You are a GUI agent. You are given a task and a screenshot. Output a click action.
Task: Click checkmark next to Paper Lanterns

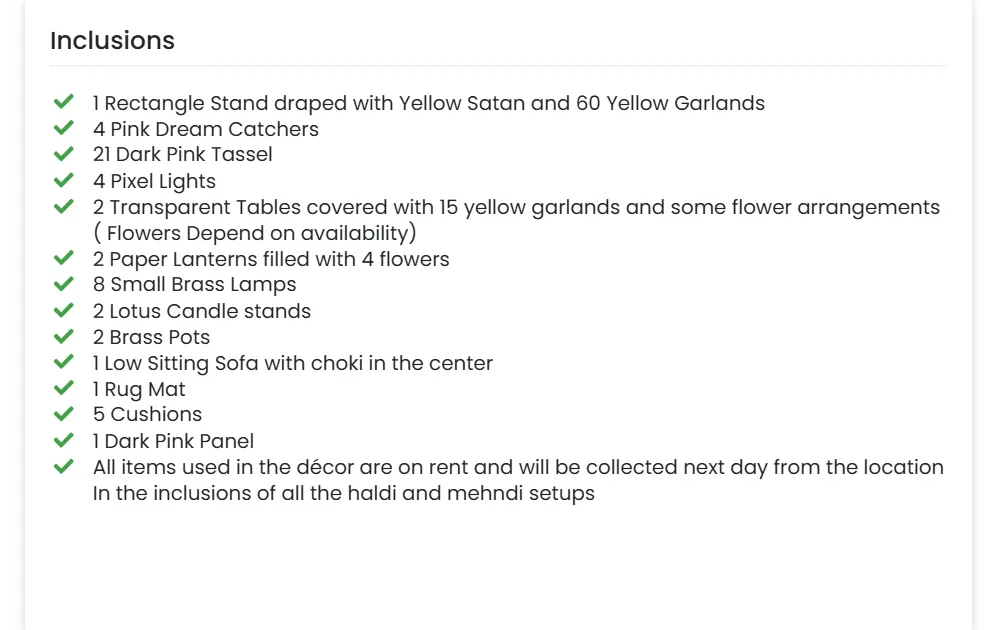[x=64, y=258]
